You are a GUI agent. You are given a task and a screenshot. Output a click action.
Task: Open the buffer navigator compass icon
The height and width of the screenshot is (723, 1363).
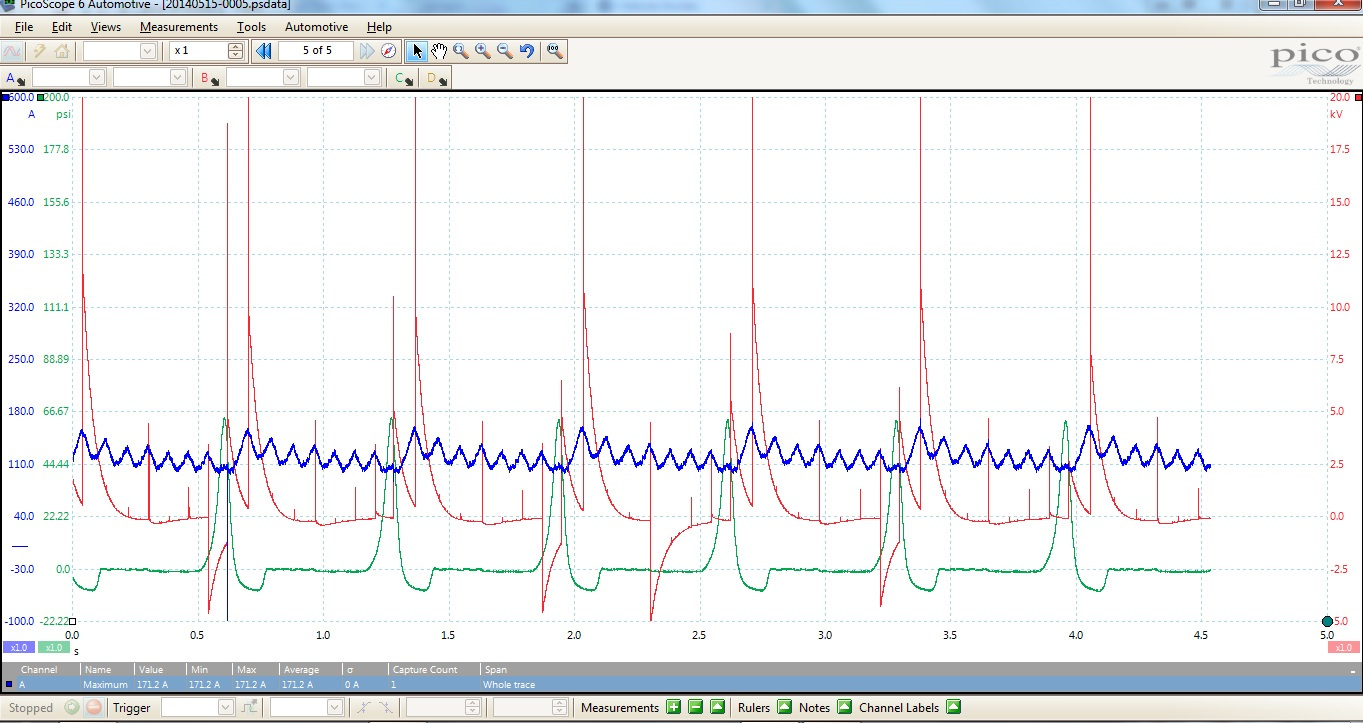[389, 51]
